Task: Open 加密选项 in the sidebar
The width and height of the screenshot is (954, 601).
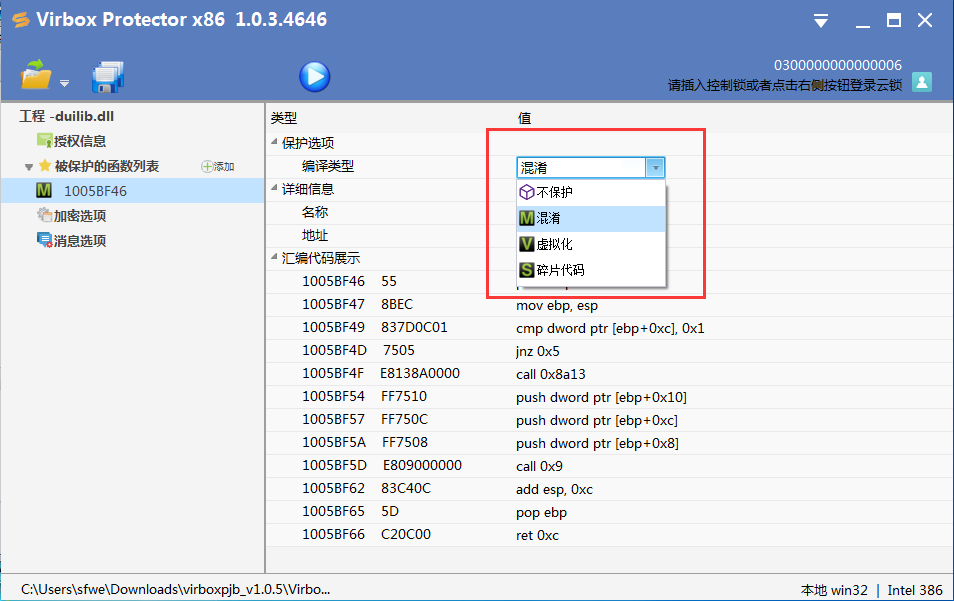Action: (x=80, y=216)
